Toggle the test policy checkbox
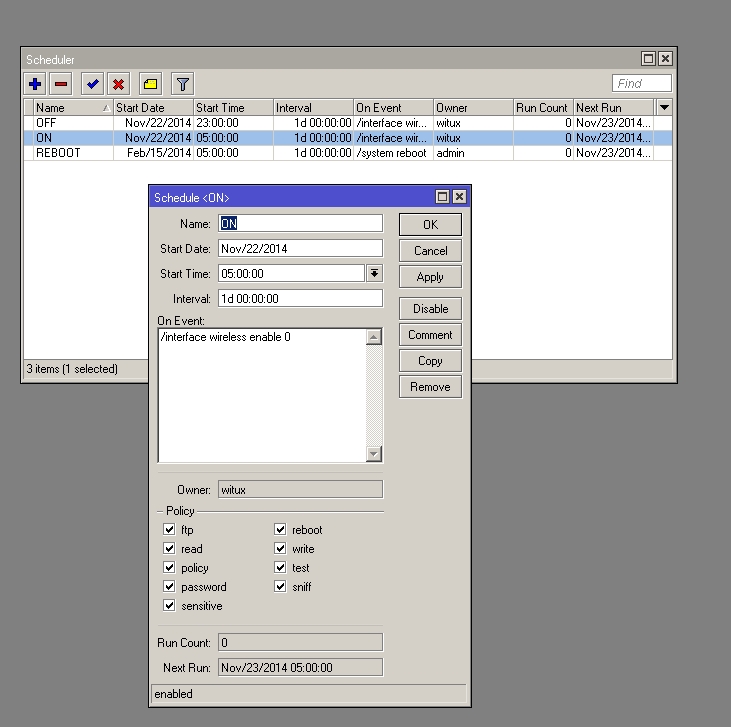Image resolution: width=731 pixels, height=727 pixels. (x=280, y=568)
